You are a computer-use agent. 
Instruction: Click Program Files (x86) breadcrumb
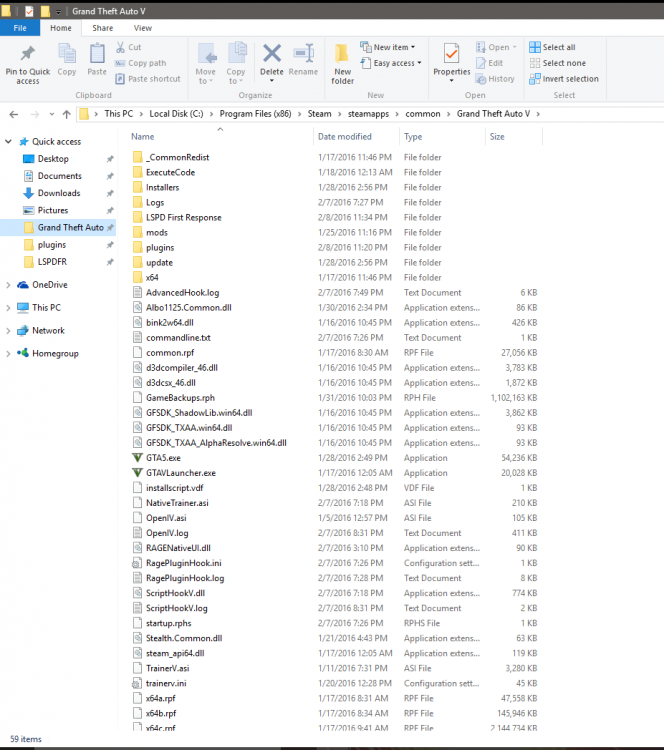[x=255, y=114]
